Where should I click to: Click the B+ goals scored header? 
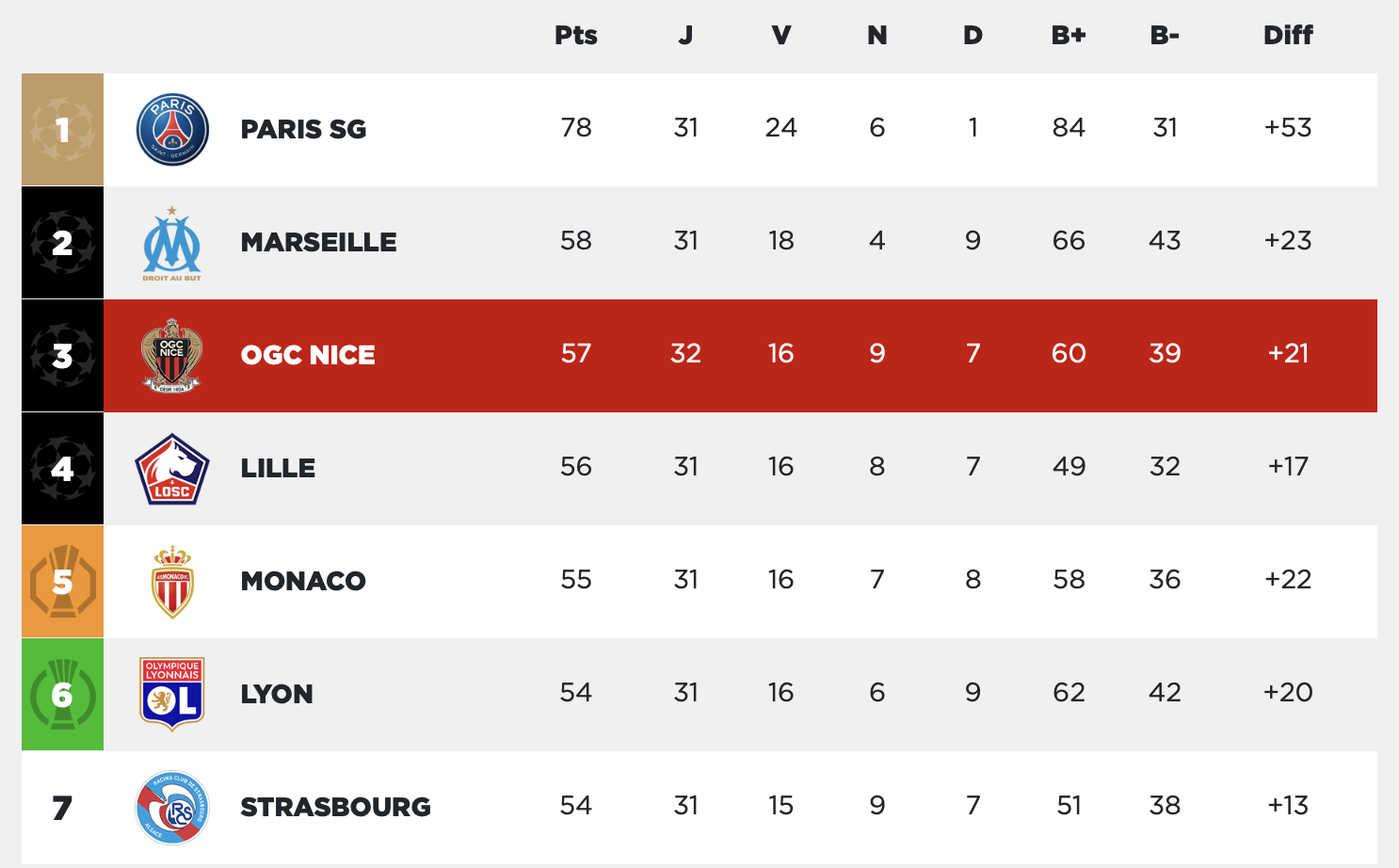click(x=1069, y=35)
